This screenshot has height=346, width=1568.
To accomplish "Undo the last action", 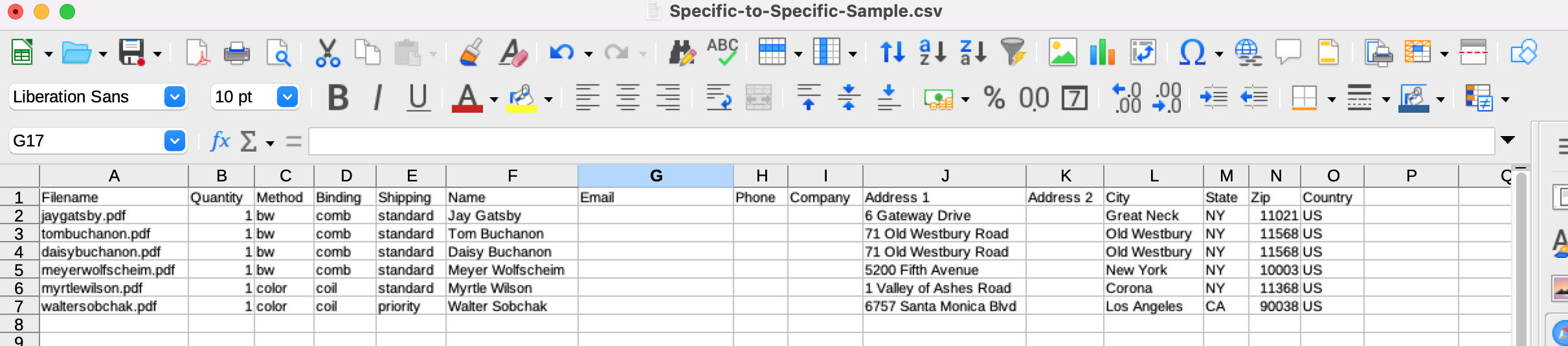I will click(561, 52).
